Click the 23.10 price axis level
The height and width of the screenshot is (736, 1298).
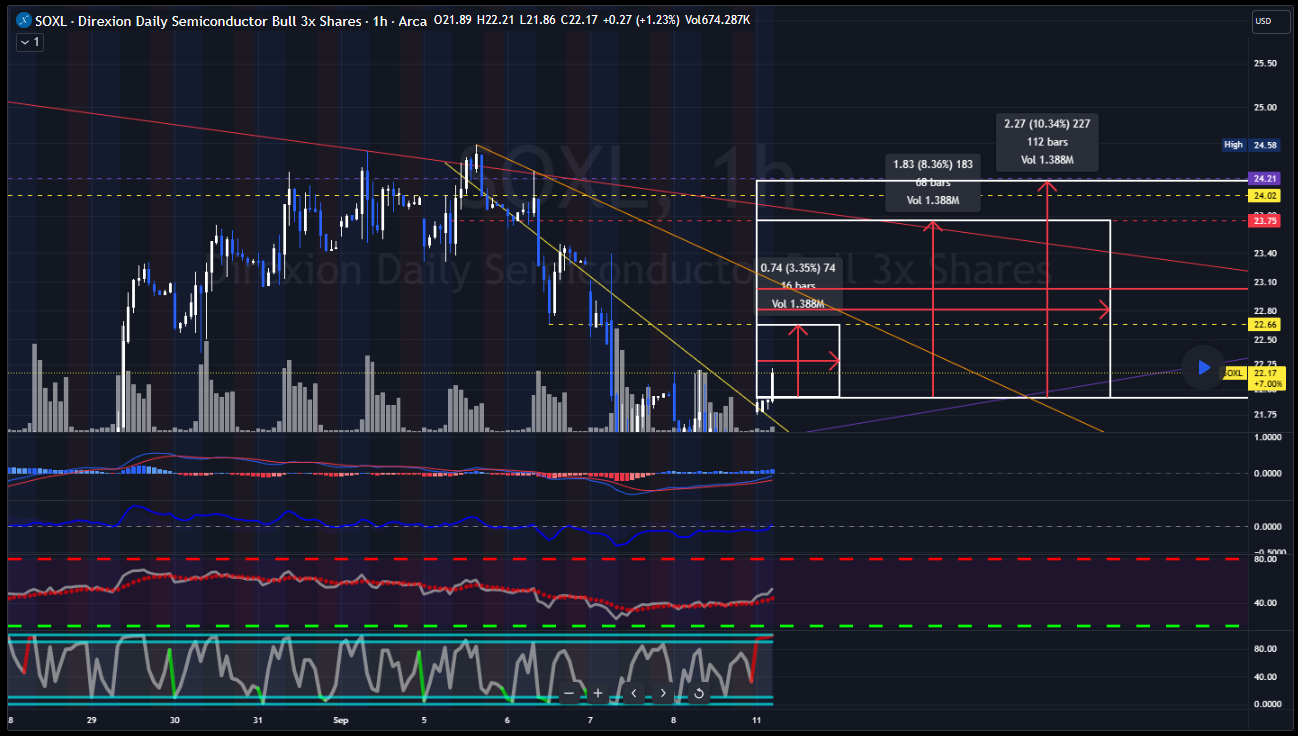pos(1264,282)
